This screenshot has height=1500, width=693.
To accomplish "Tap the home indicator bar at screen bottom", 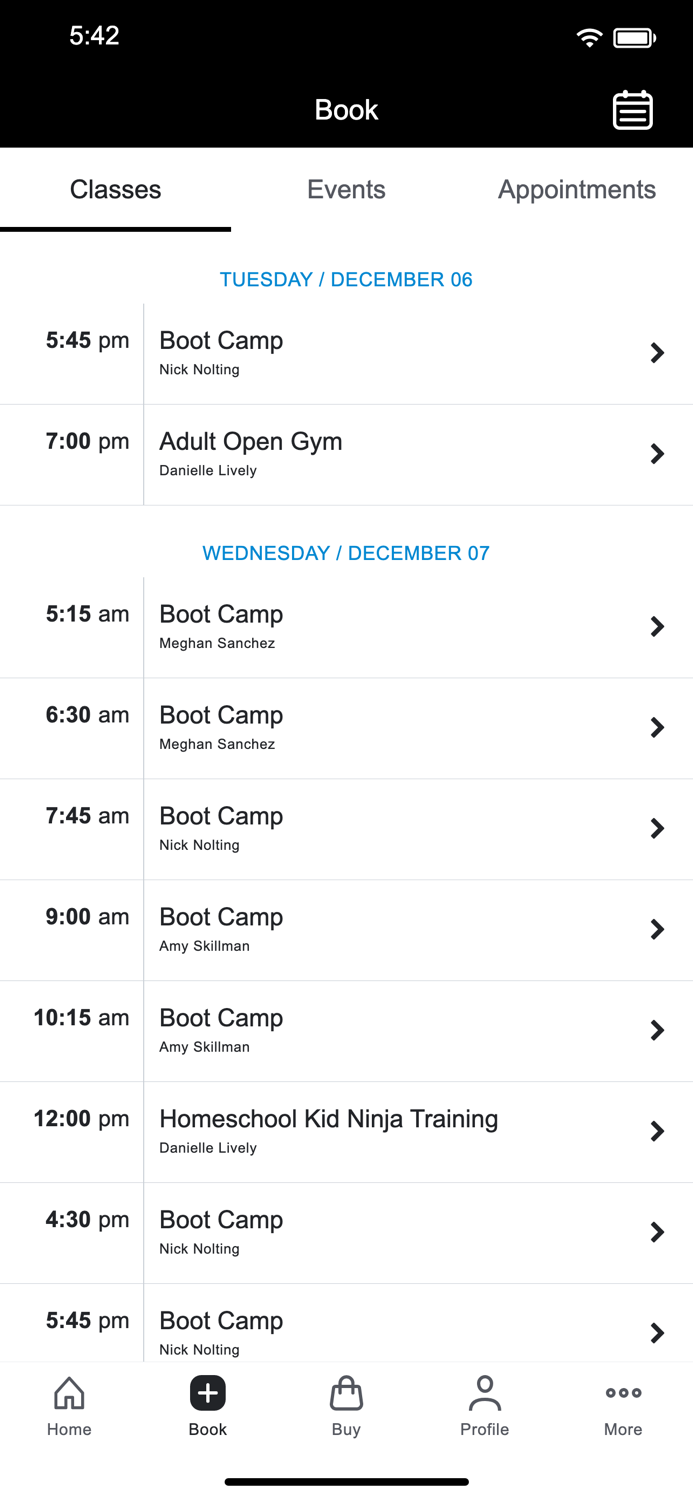I will 346,1481.
